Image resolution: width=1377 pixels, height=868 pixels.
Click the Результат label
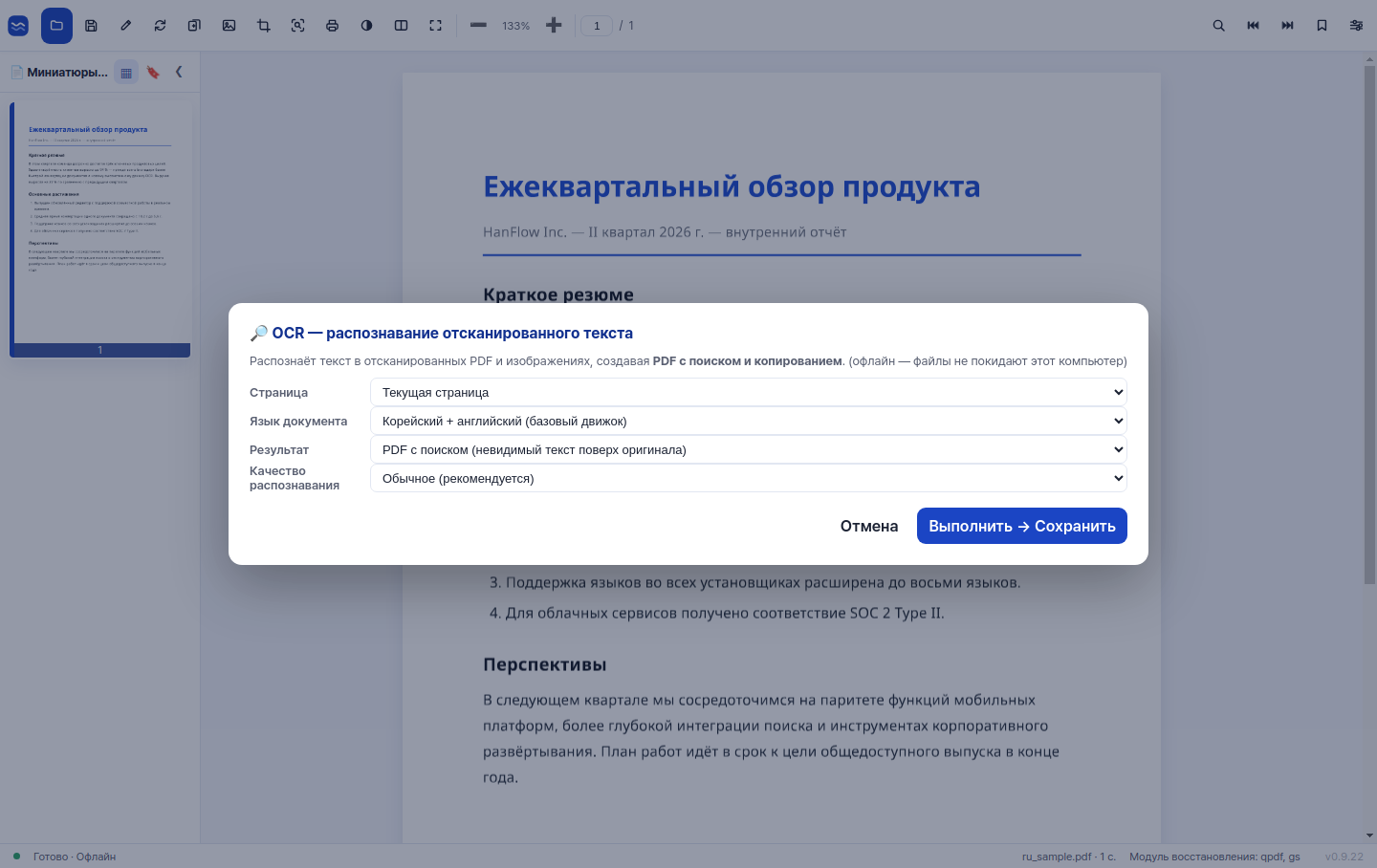[279, 450]
